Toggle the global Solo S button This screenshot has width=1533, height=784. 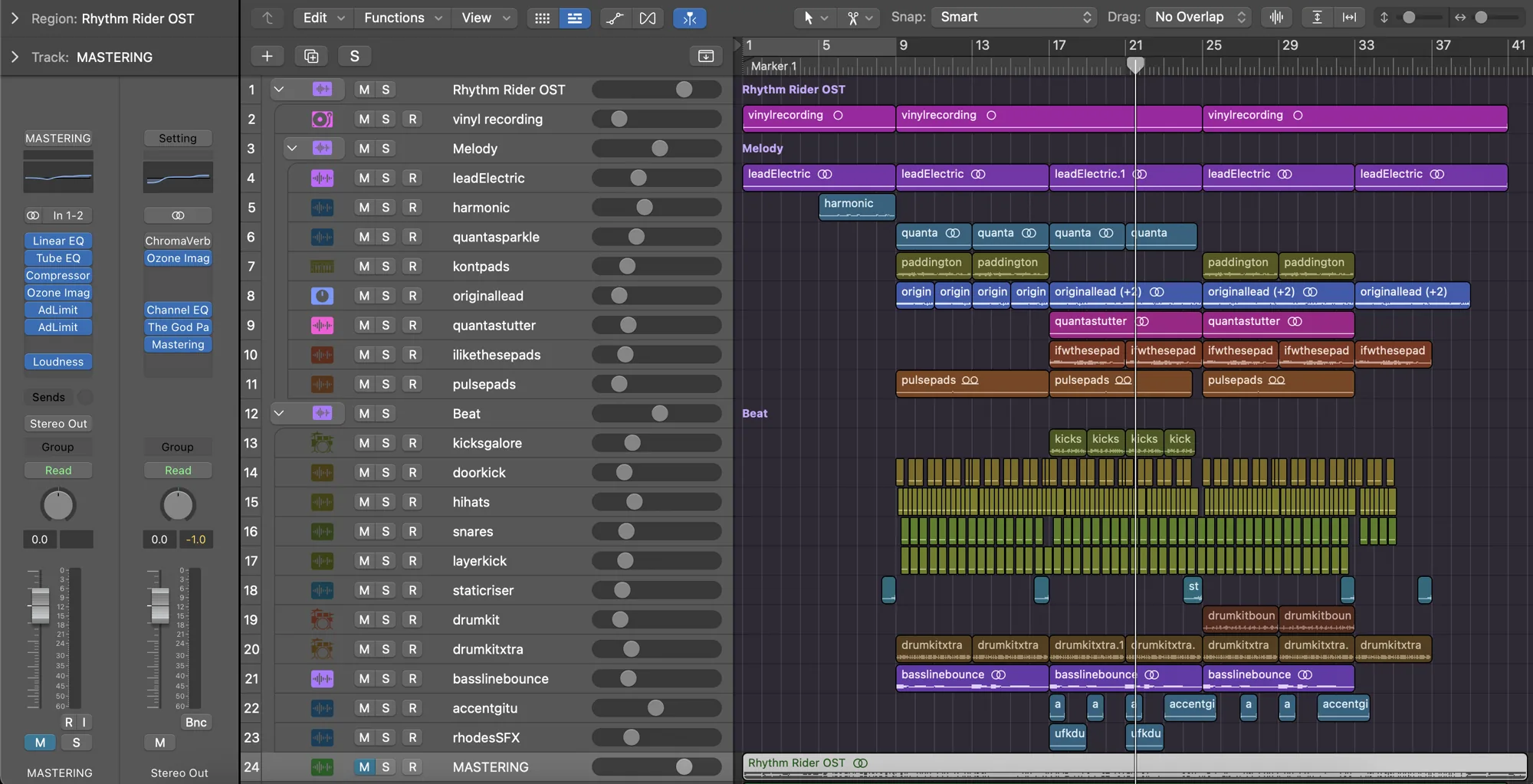(x=354, y=56)
